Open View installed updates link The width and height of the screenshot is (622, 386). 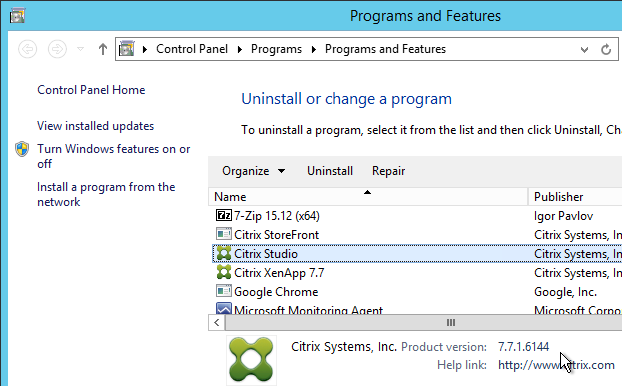point(95,126)
